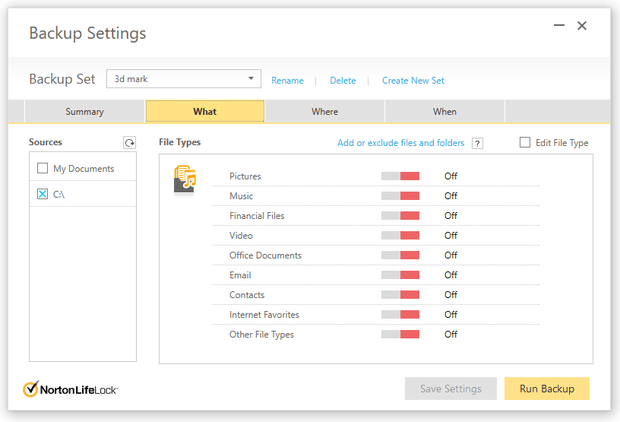The image size is (620, 422).
Task: Switch on Financial Files backup
Action: coord(400,216)
